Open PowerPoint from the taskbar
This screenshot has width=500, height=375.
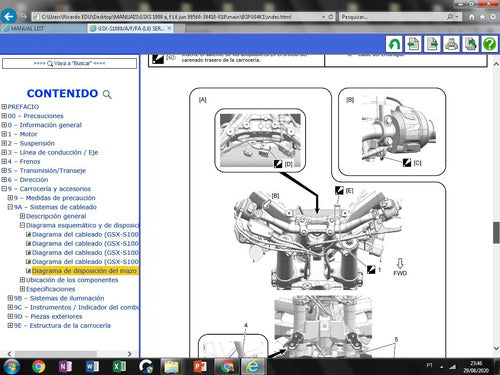point(200,367)
